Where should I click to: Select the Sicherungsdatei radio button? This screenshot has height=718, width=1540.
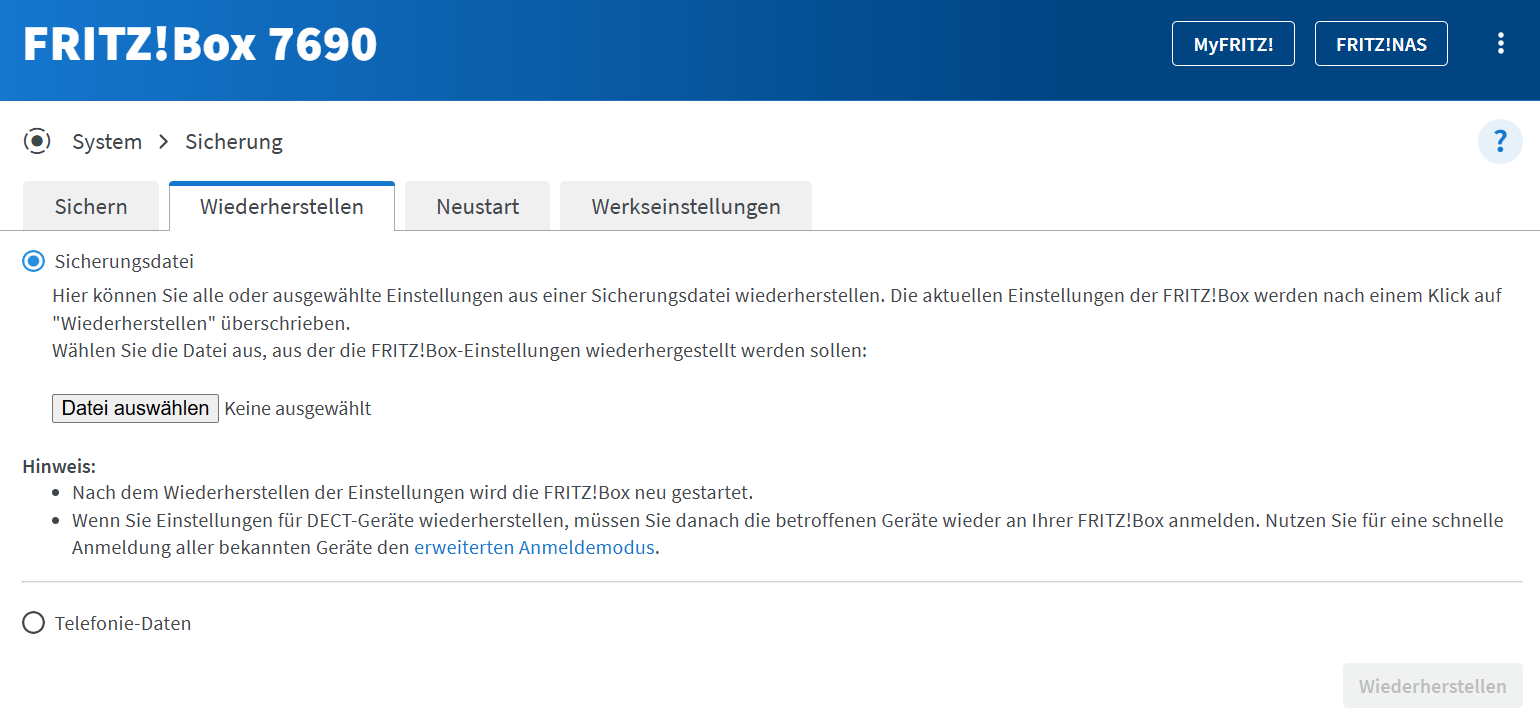(34, 262)
